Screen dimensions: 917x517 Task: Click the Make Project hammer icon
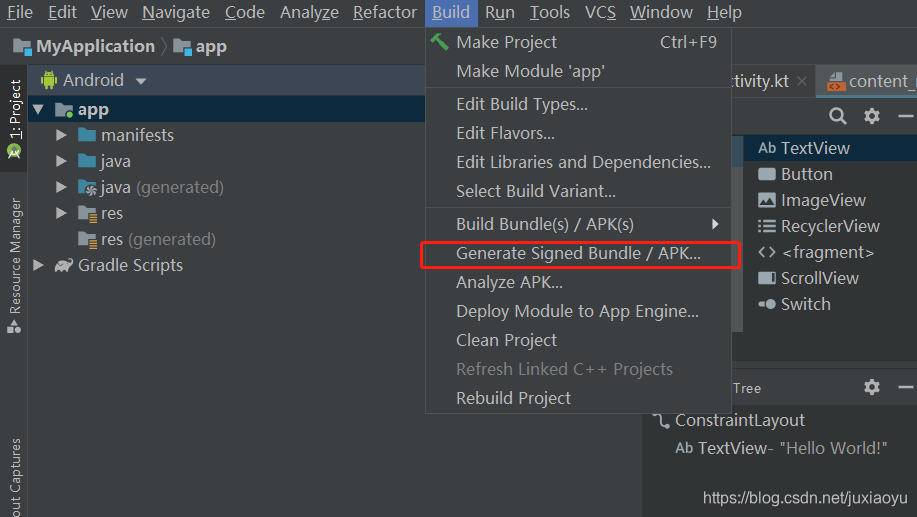click(x=440, y=42)
